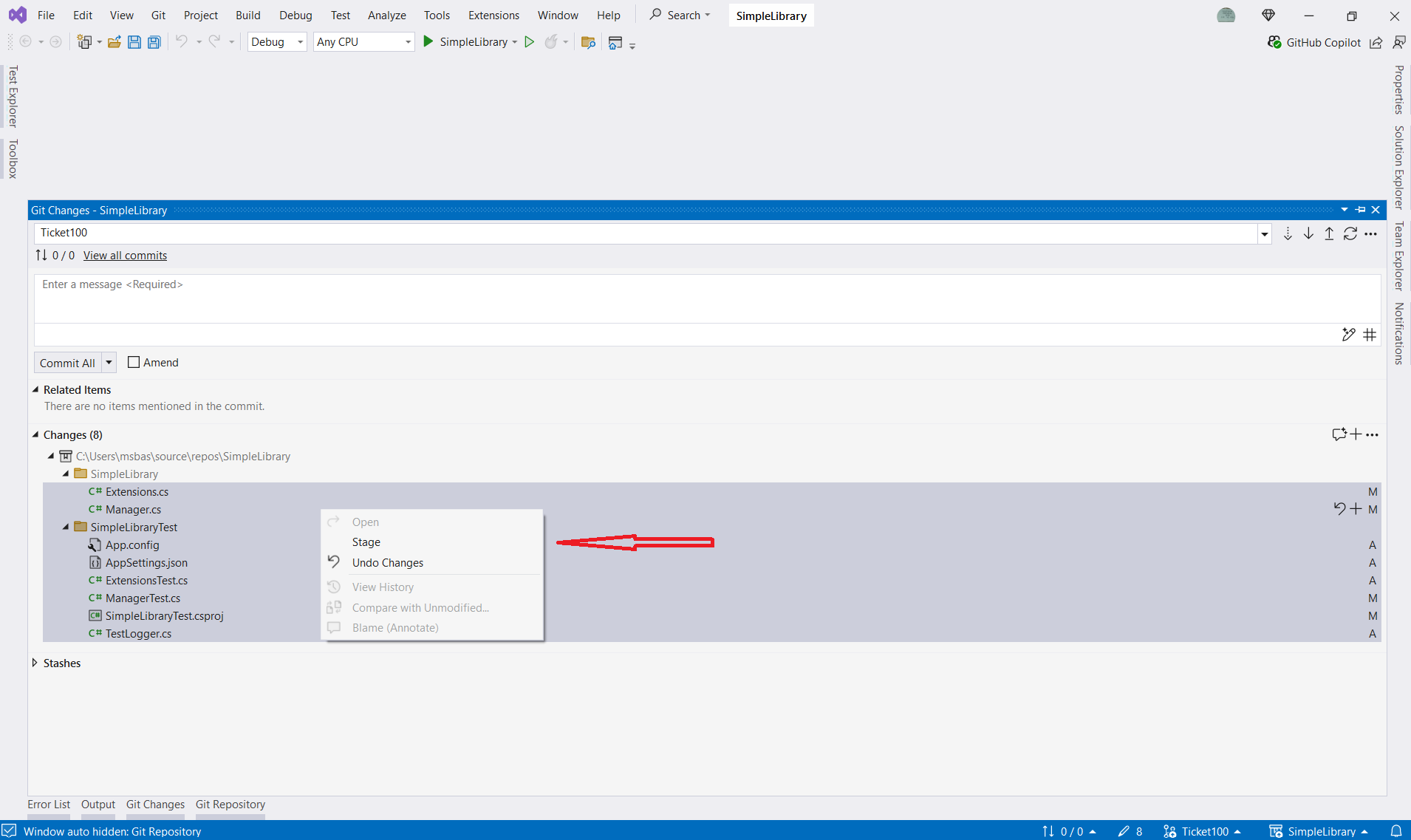The width and height of the screenshot is (1411, 840).
Task: Select the pencil edit indicator in the status bar
Action: (1125, 831)
